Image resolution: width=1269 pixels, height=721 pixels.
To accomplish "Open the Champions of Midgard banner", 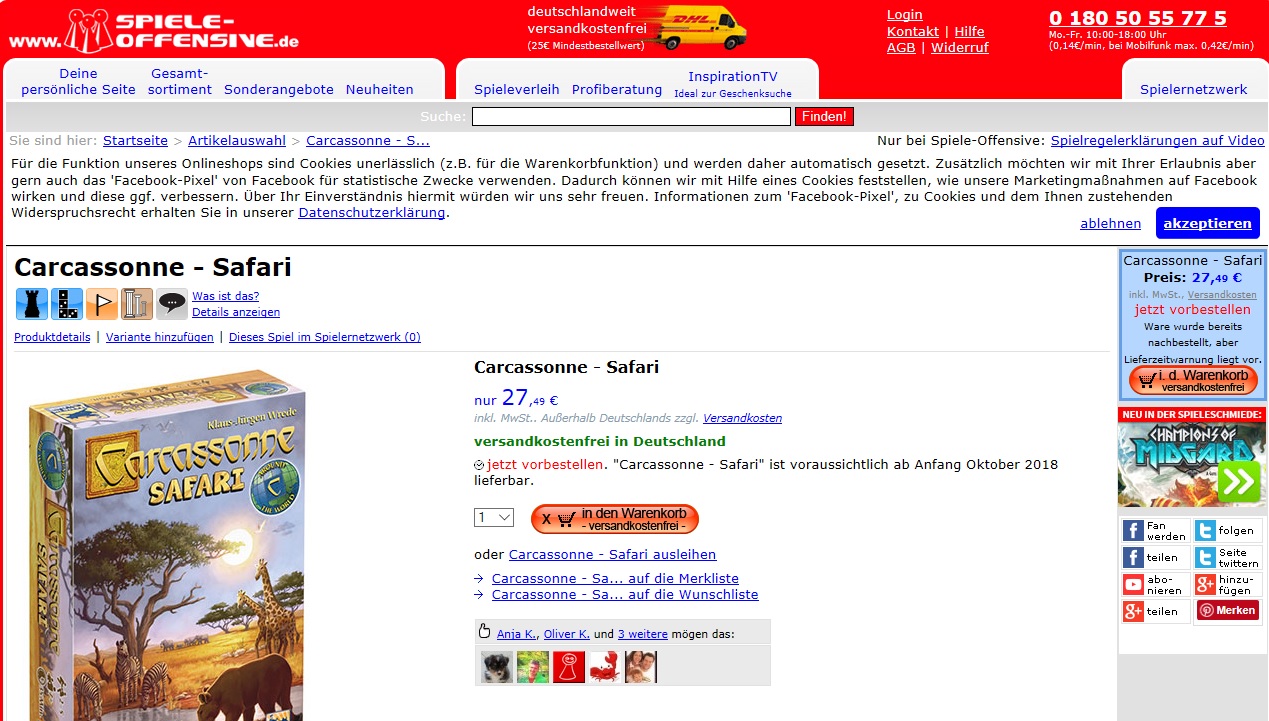I will click(1191, 464).
